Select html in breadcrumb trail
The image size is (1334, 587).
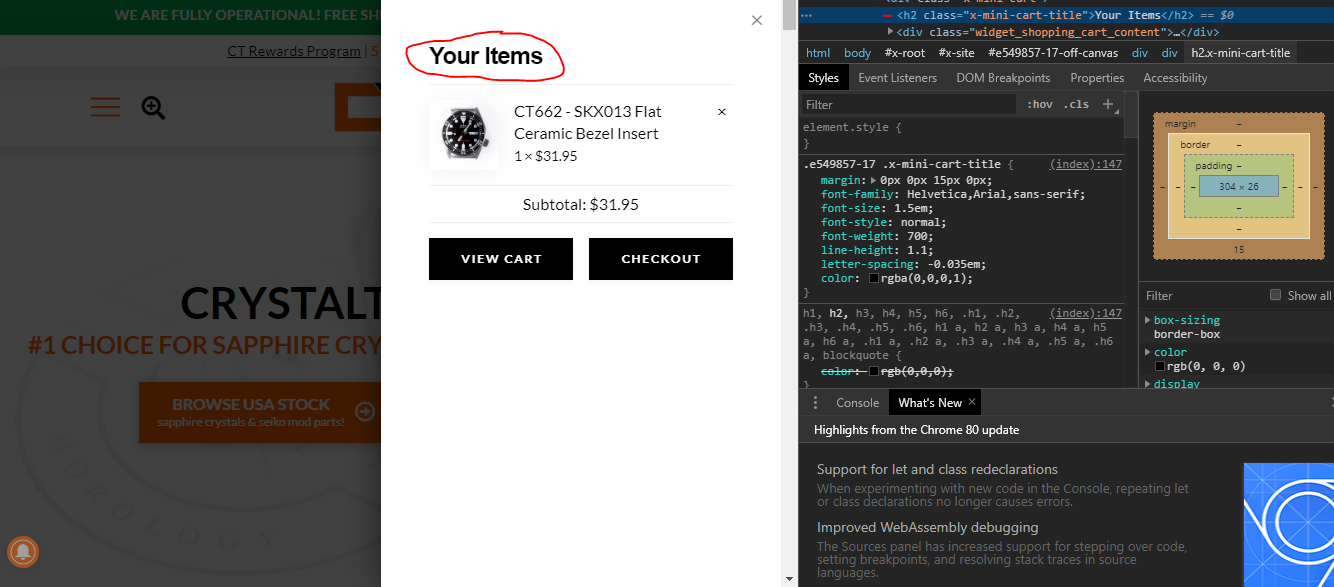click(x=818, y=53)
